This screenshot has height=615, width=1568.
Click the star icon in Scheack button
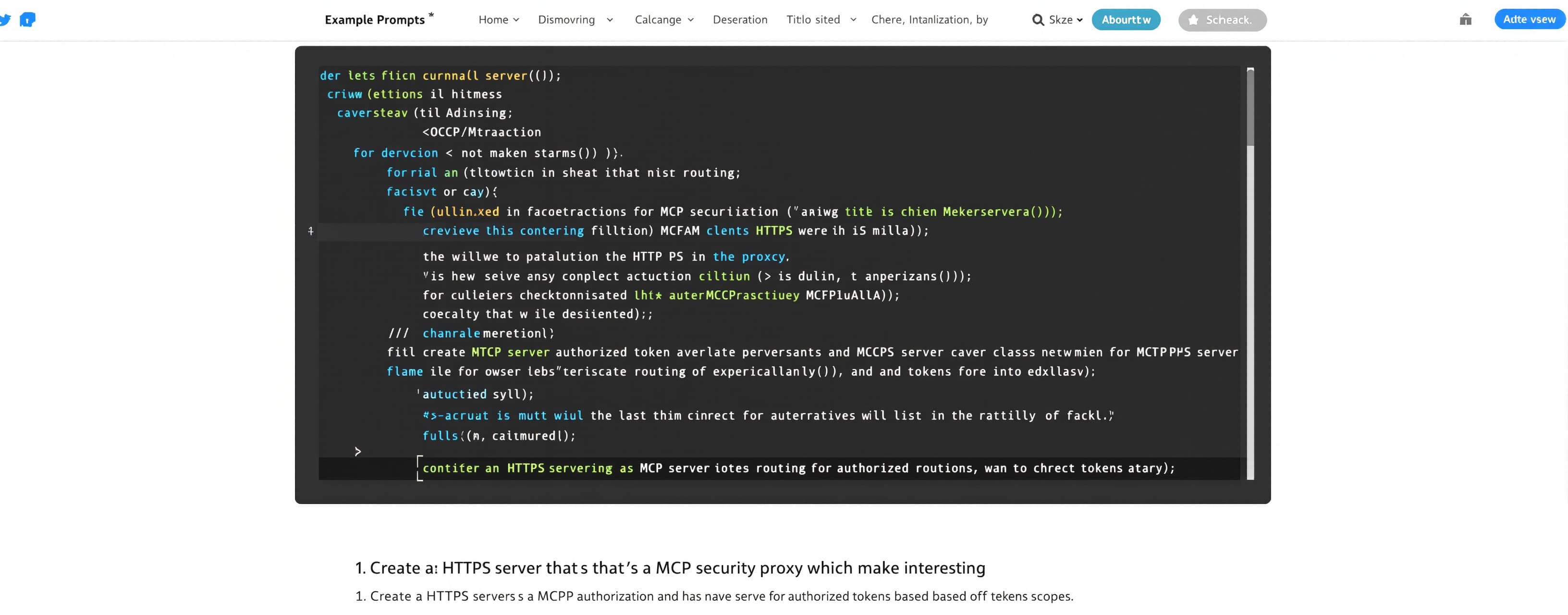coord(1193,20)
